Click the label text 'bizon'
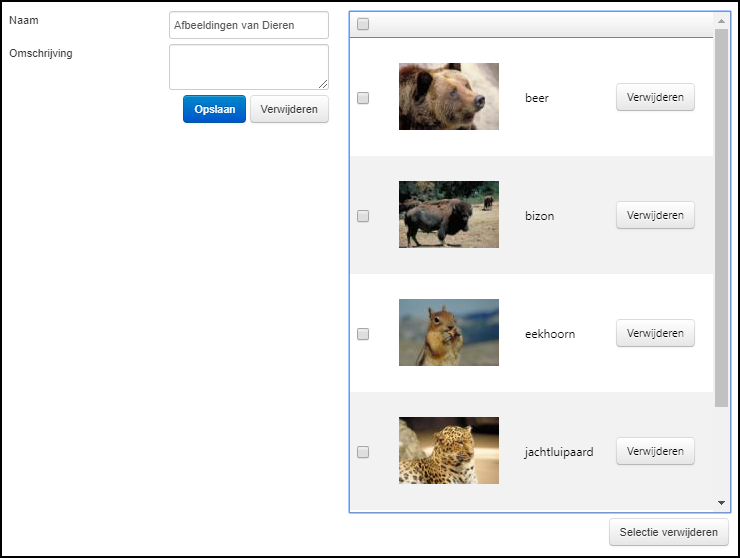The width and height of the screenshot is (740, 558). (x=539, y=216)
